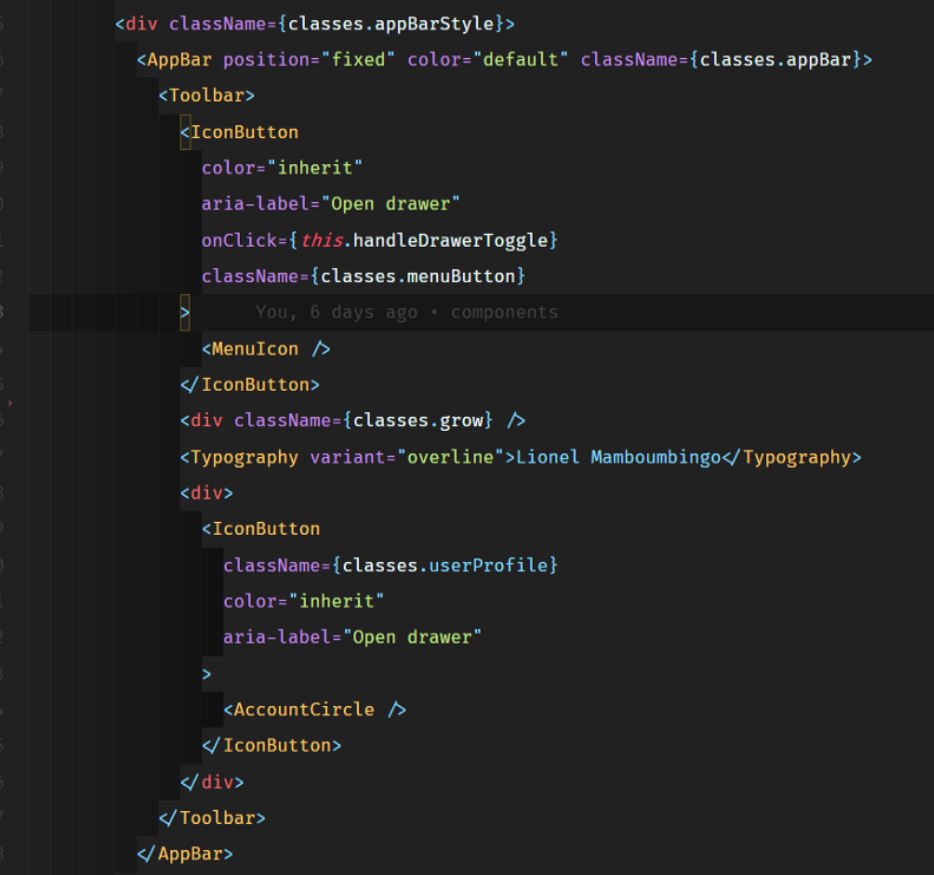This screenshot has height=875, width=934.
Task: Click the MenuIcon self-closing tag
Action: (x=266, y=349)
